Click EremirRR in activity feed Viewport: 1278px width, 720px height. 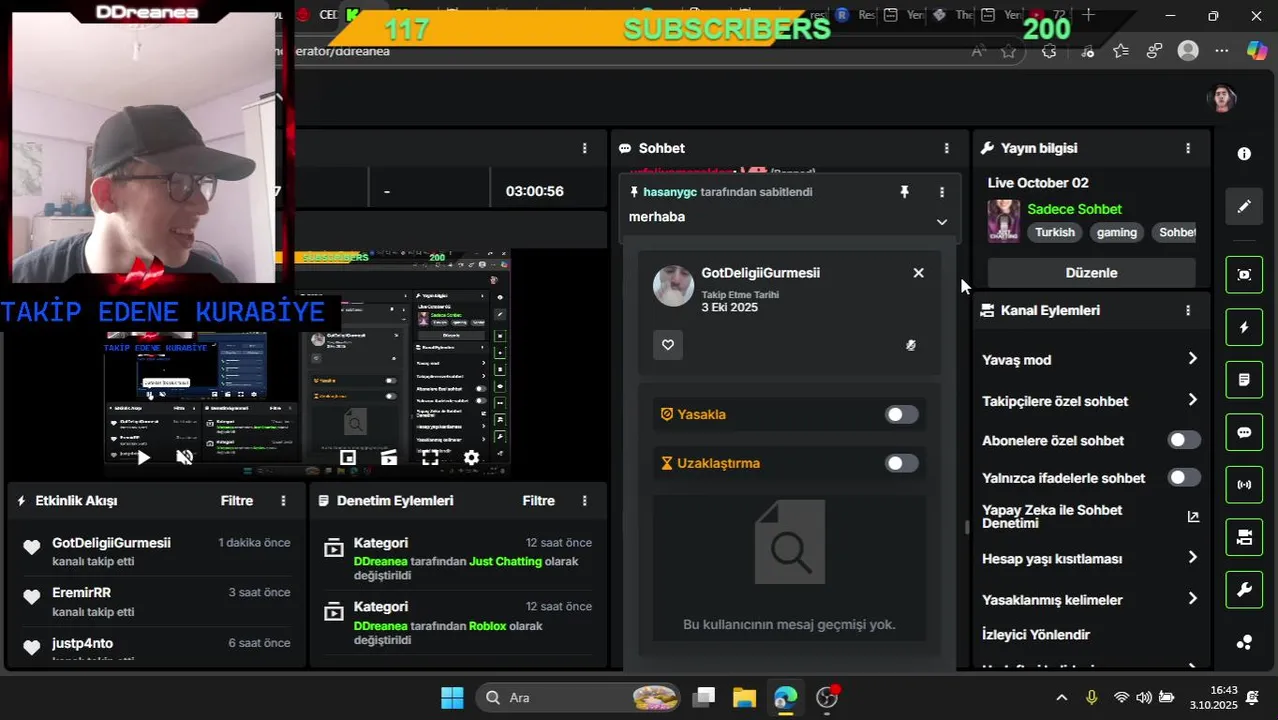coord(81,593)
